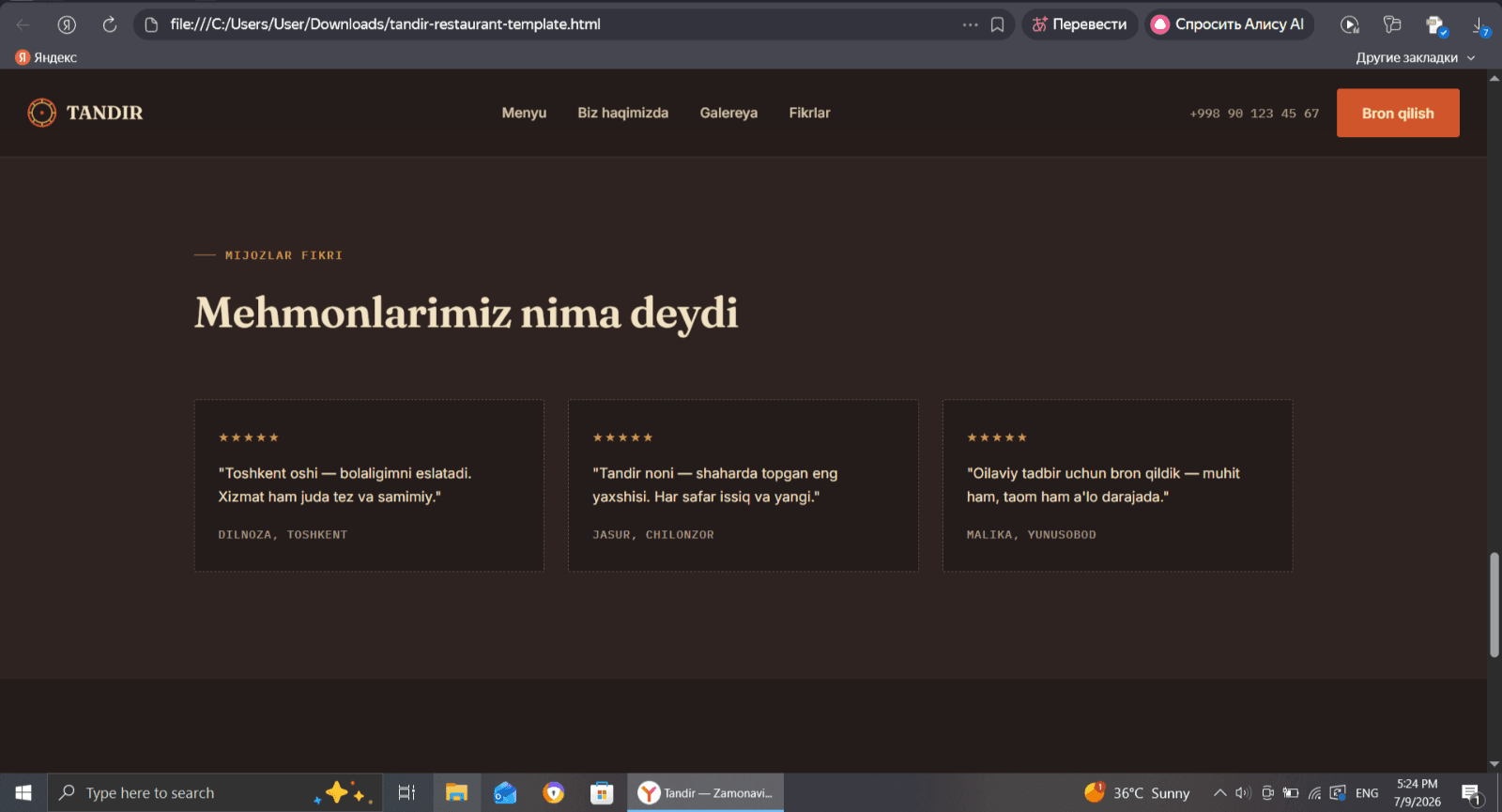Image resolution: width=1502 pixels, height=812 pixels.
Task: Click the page file icon in address bar
Action: (151, 24)
